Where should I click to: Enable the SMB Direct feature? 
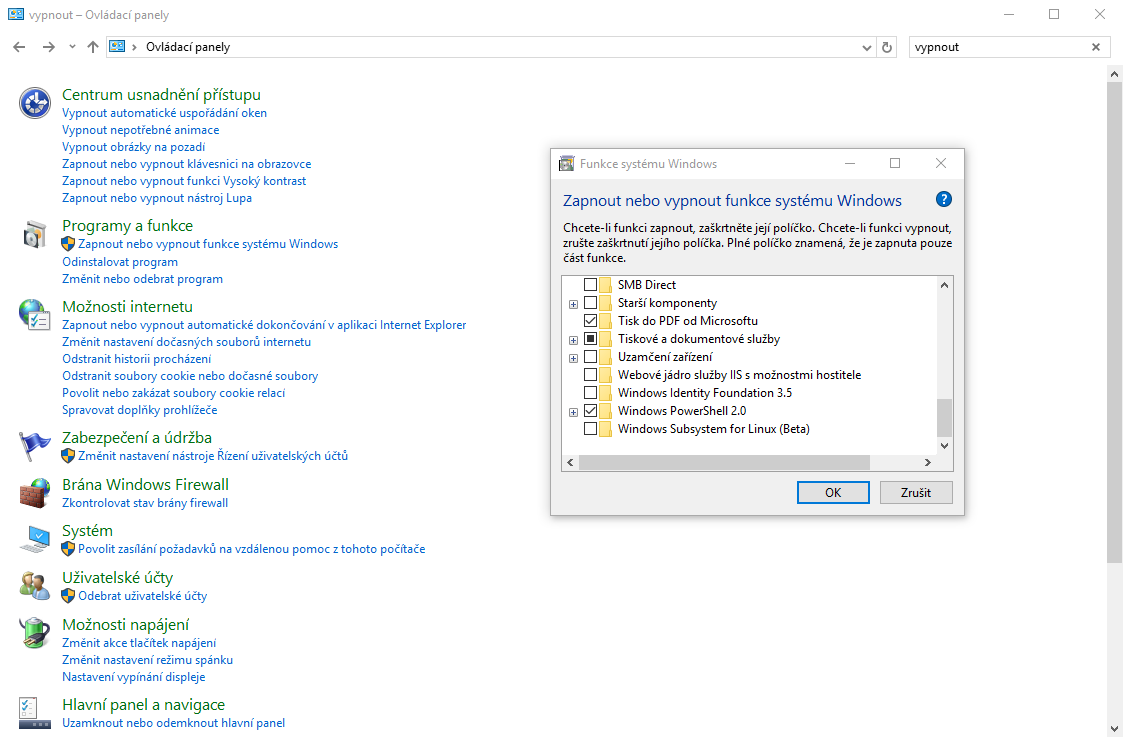(590, 284)
